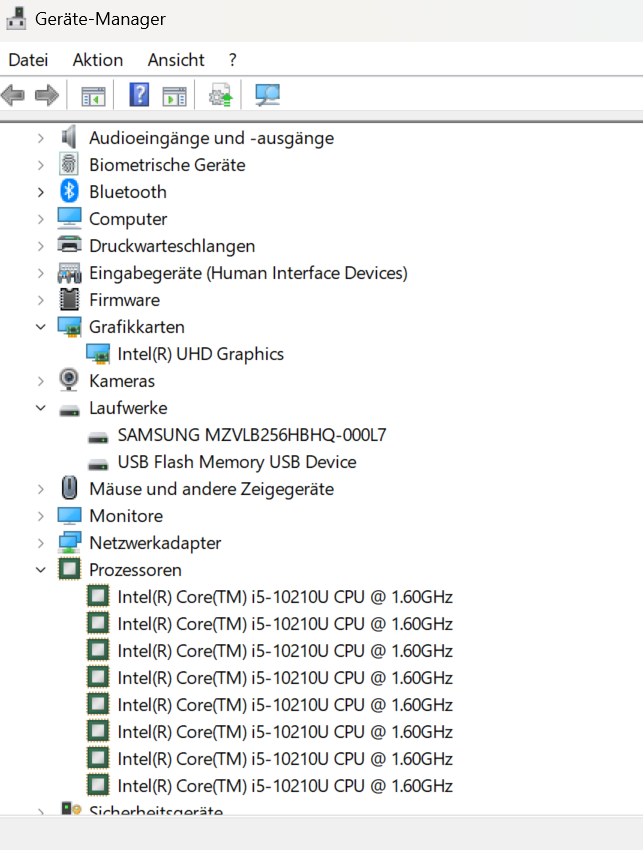Expand the Biometrische Geräte node

pos(41,165)
